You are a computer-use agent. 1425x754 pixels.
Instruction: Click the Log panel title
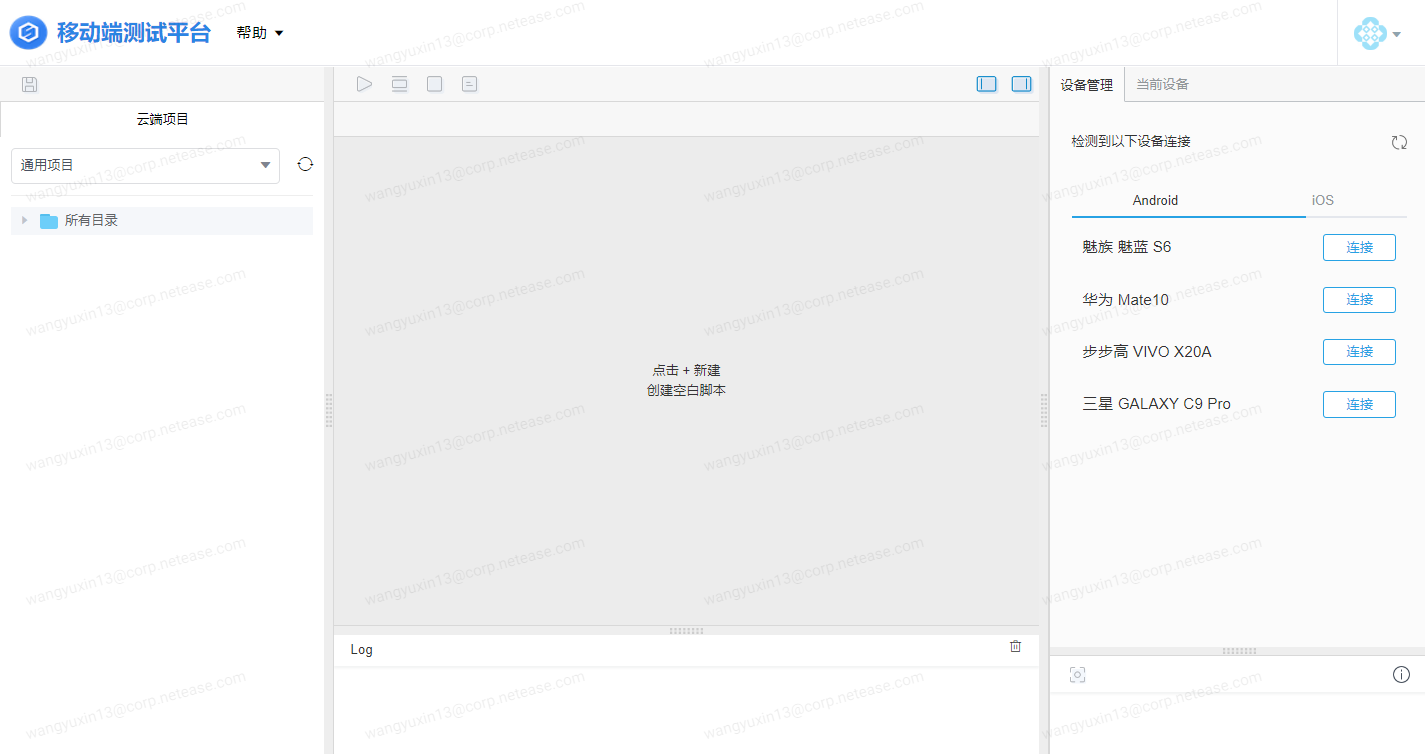point(361,650)
